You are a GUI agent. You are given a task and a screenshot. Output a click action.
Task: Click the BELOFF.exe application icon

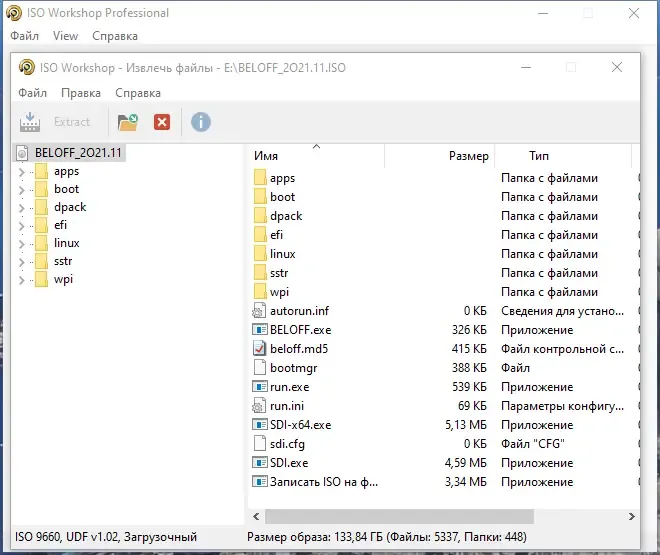[259, 329]
